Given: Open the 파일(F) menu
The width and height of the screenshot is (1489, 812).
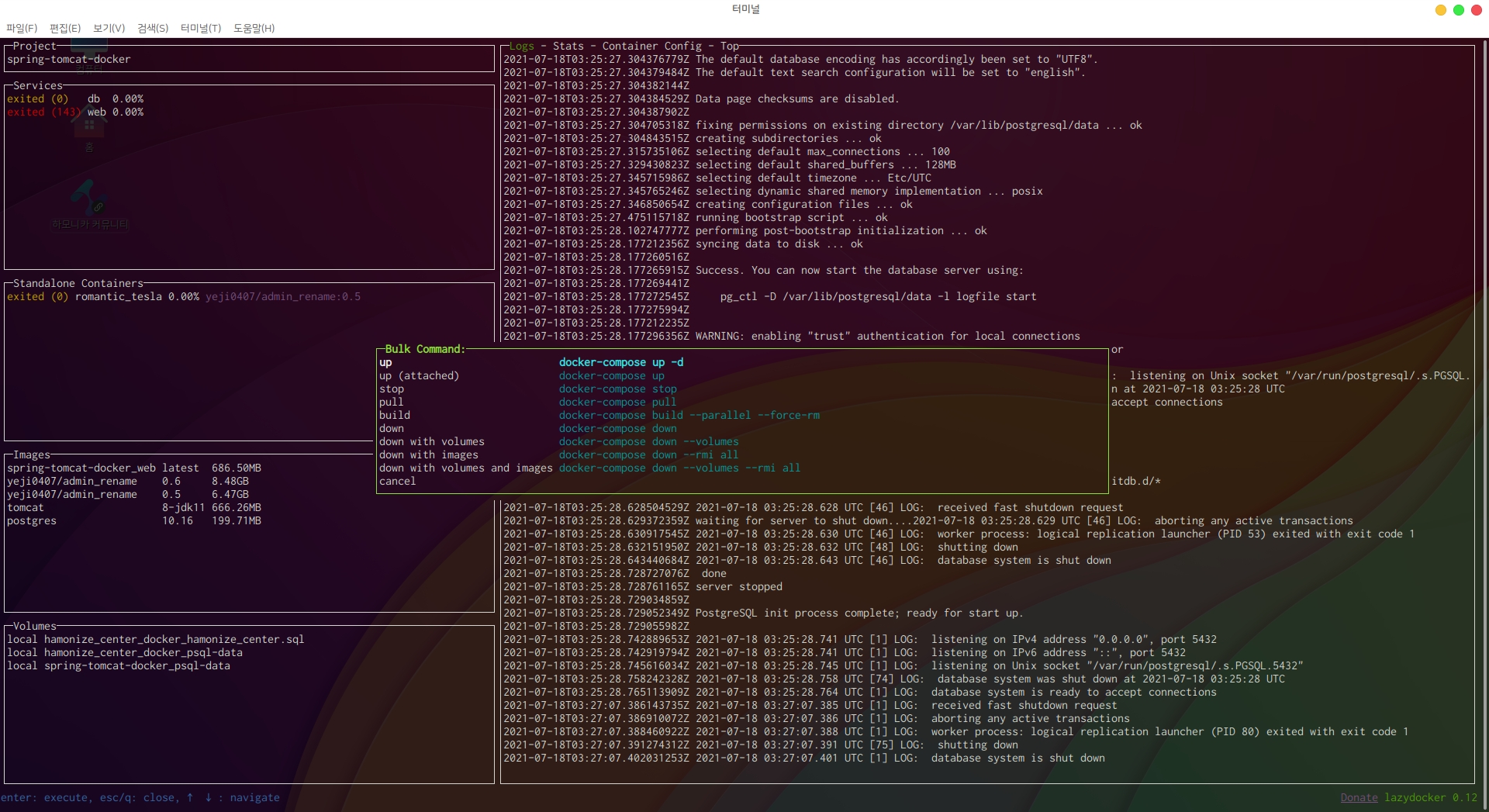Looking at the screenshot, I should coord(22,28).
